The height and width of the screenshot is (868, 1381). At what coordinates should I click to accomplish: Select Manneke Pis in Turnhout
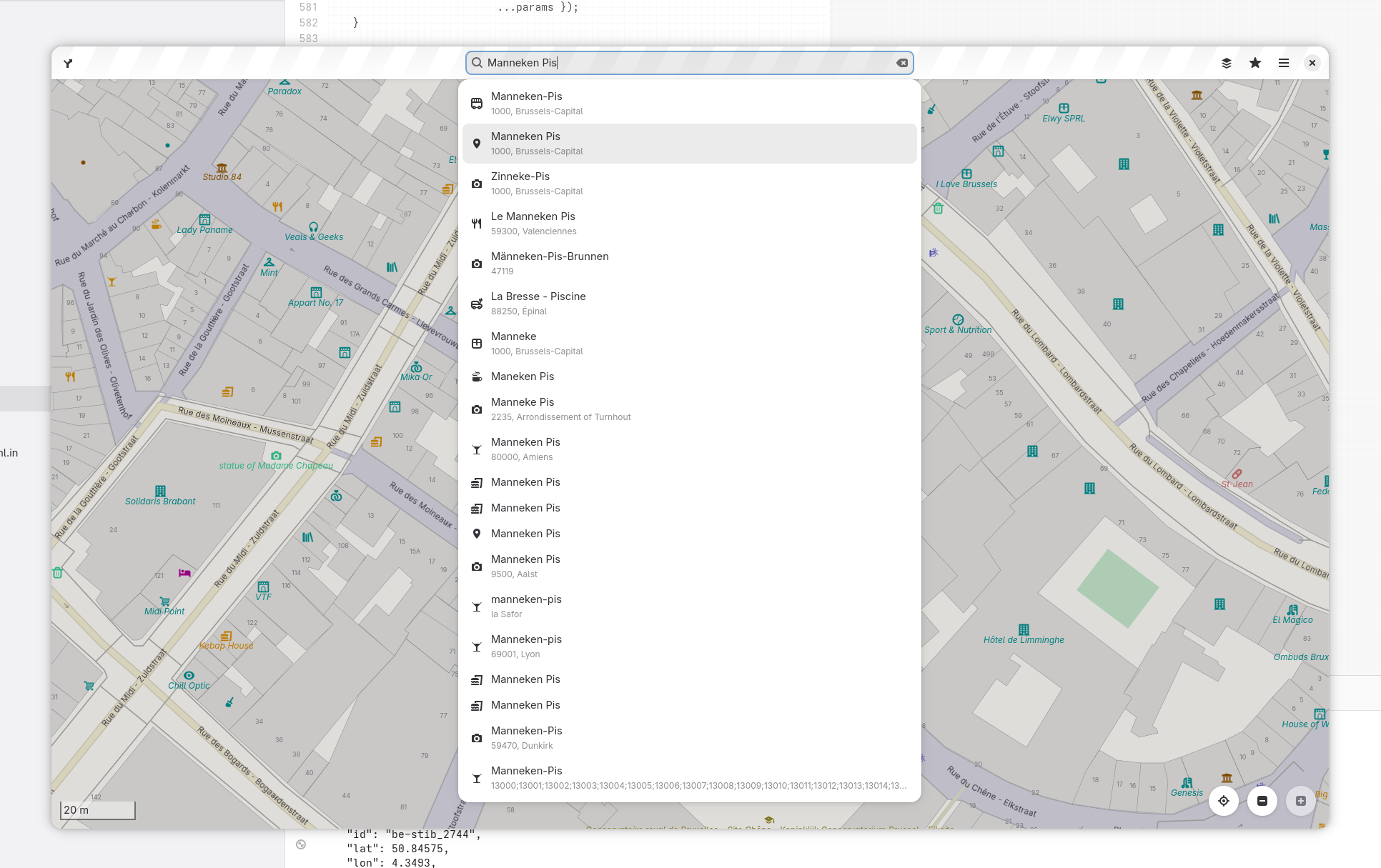(689, 409)
